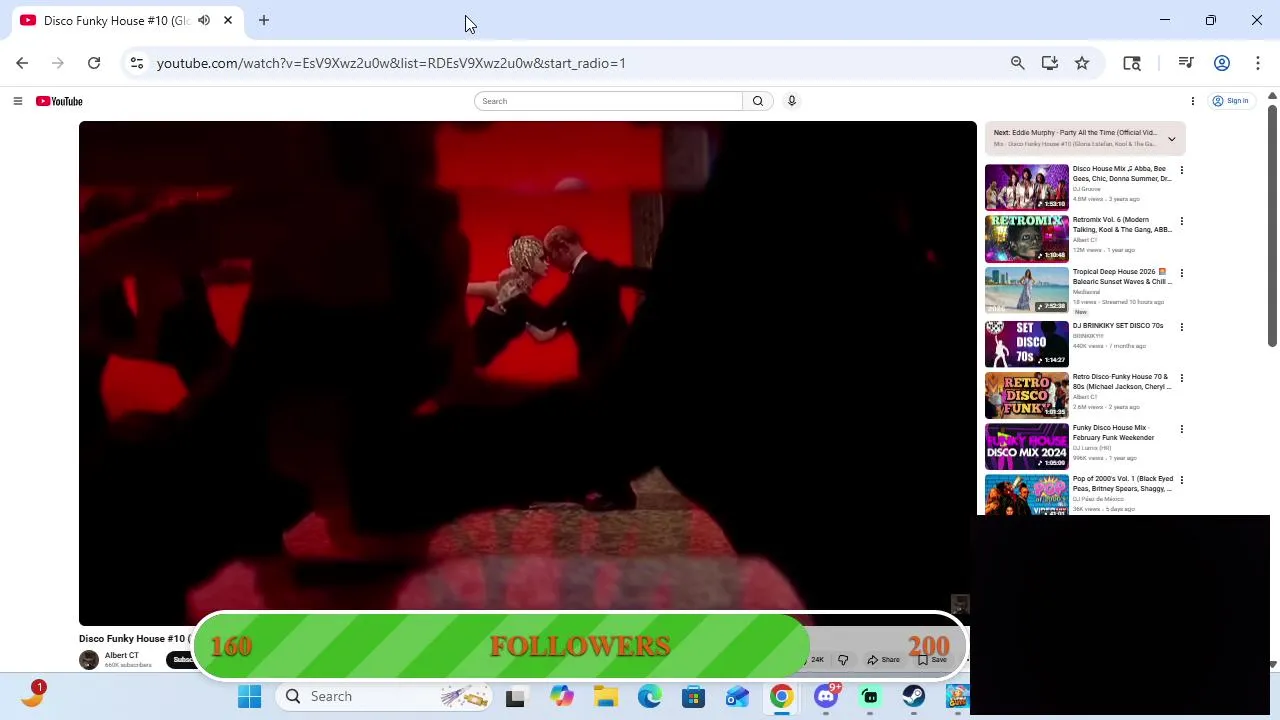Reload the YouTube page
The height and width of the screenshot is (720, 1280).
94,63
